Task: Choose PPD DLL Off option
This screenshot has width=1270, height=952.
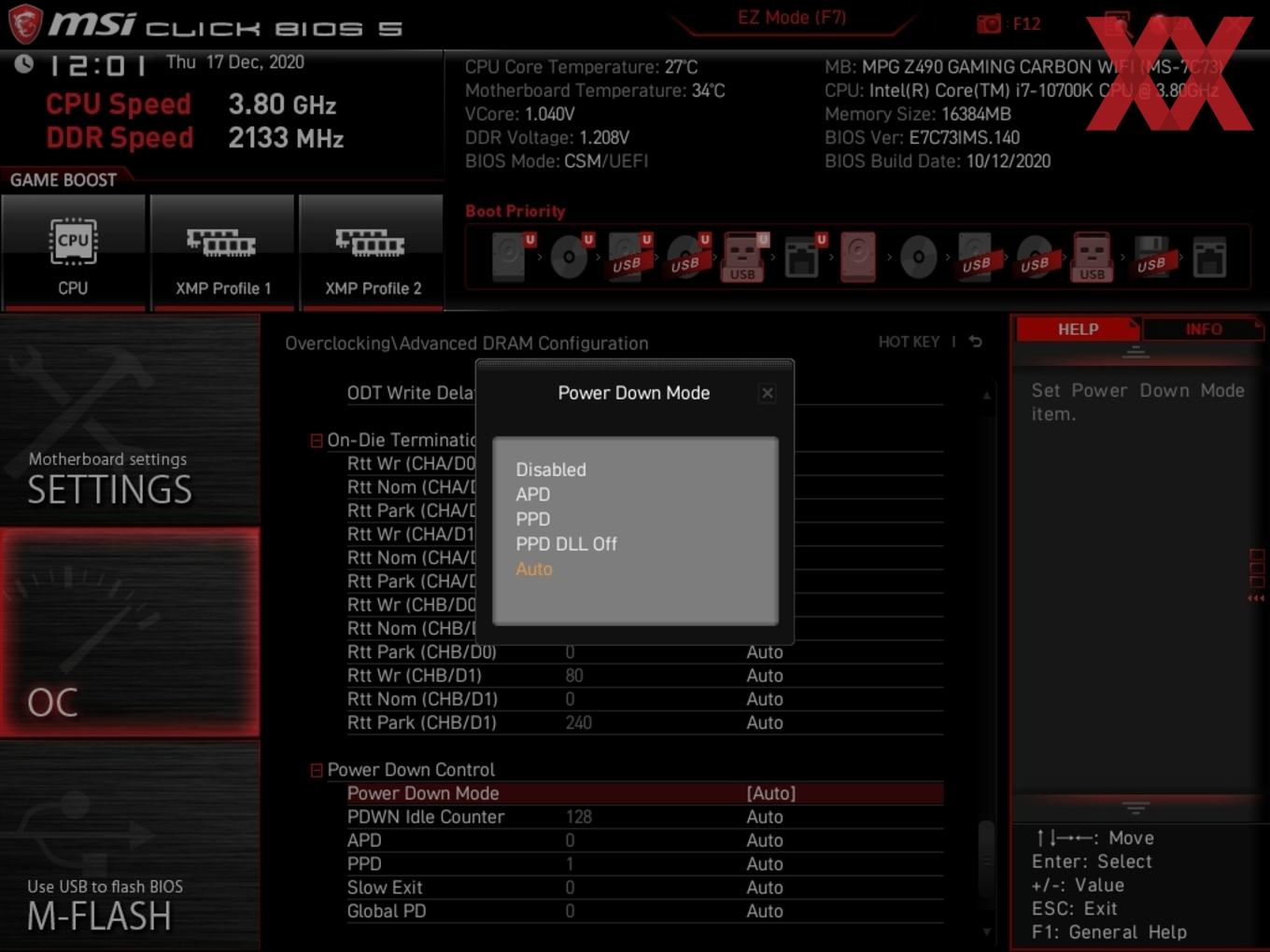Action: pyautogui.click(x=566, y=544)
